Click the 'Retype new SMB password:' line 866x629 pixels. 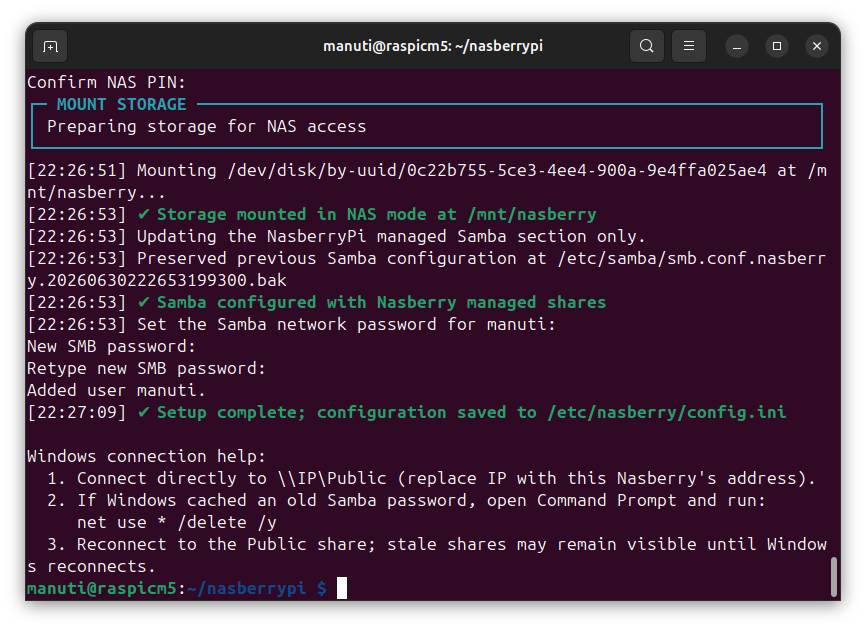[x=146, y=368]
